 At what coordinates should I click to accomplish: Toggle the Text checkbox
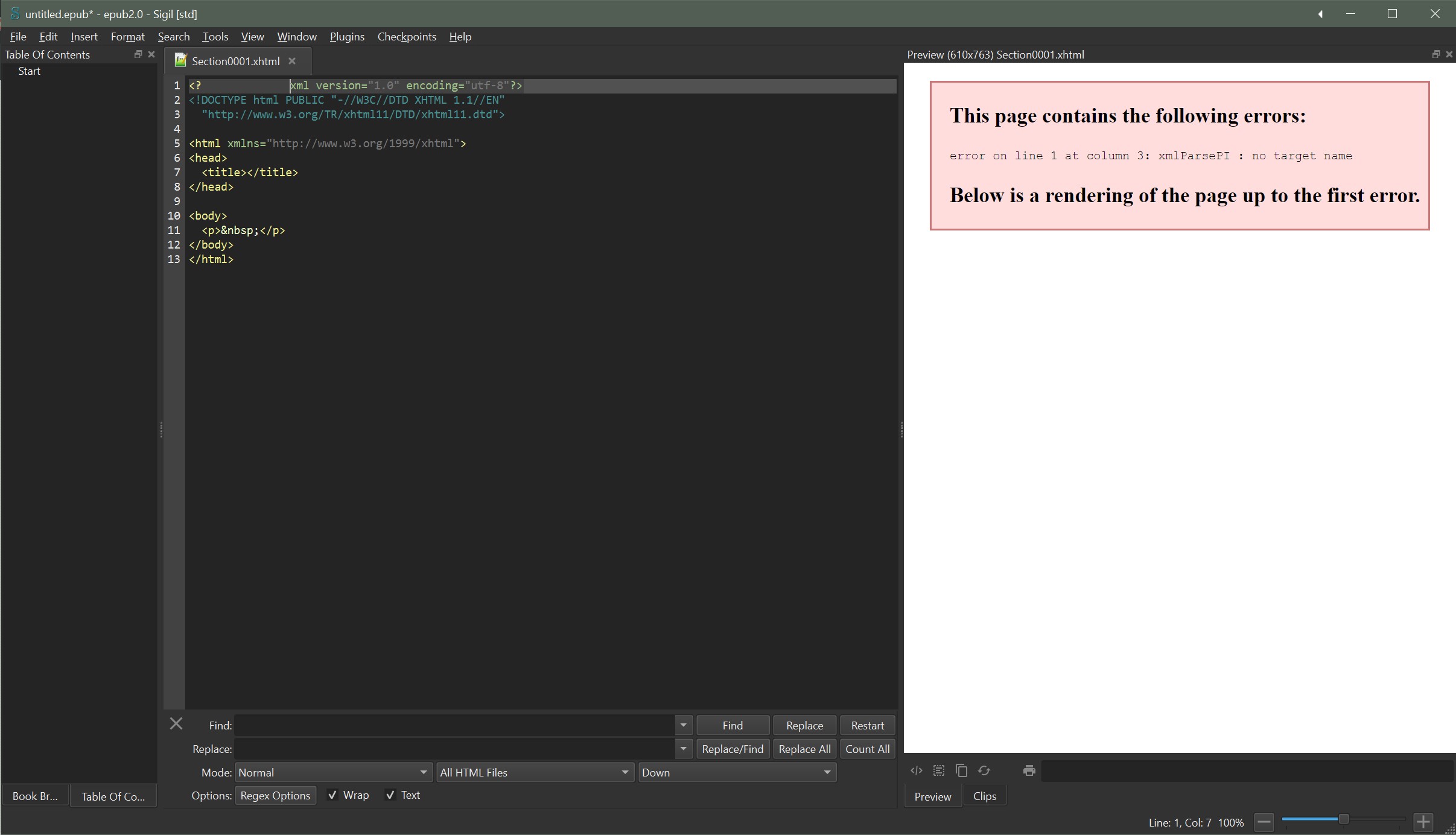390,795
